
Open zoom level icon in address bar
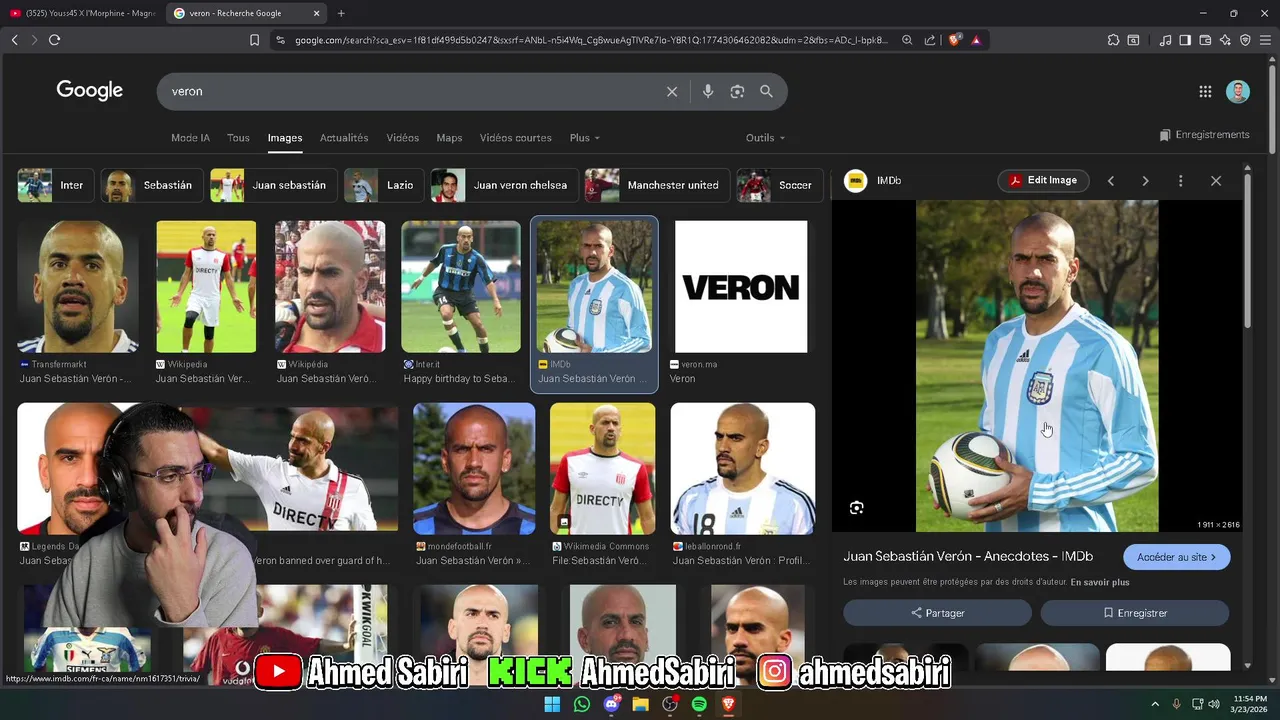pyautogui.click(x=907, y=40)
